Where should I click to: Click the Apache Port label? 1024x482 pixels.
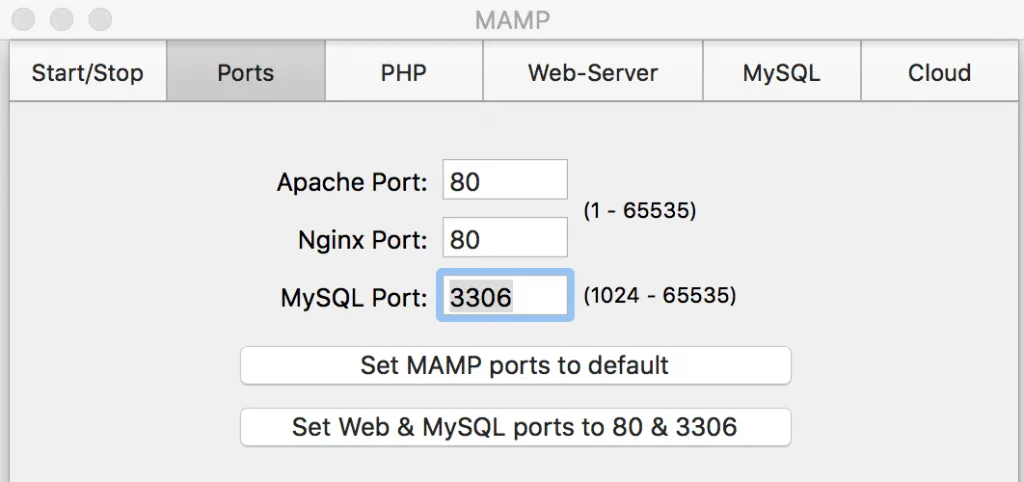352,182
